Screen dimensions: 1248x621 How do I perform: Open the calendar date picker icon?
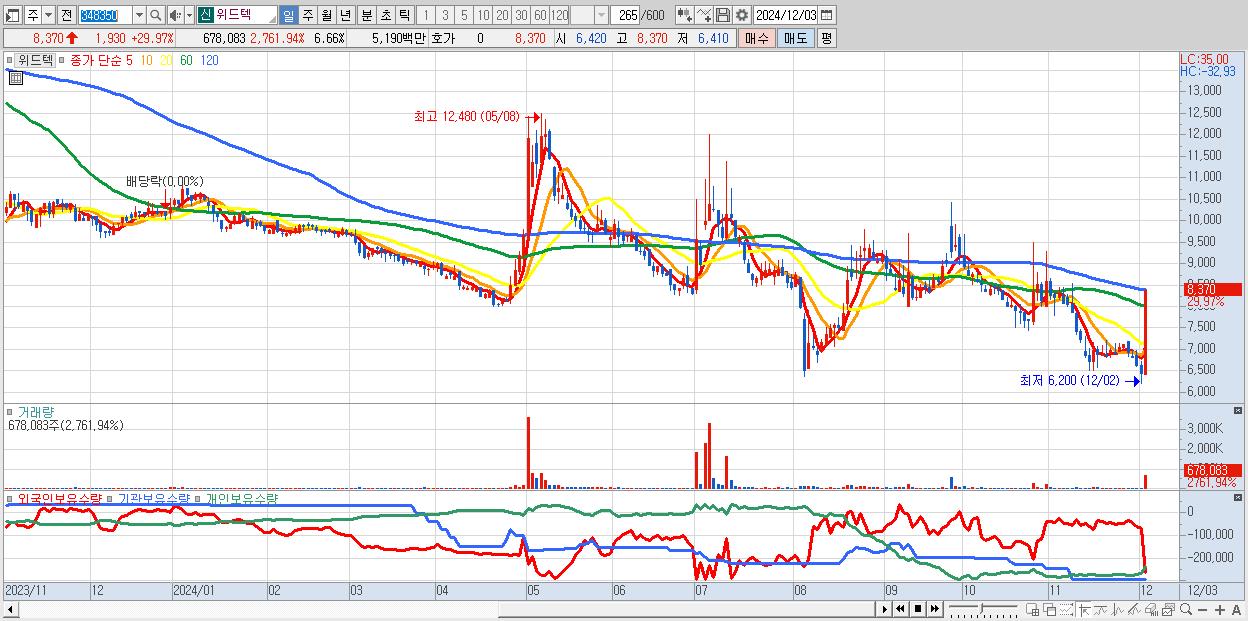826,15
